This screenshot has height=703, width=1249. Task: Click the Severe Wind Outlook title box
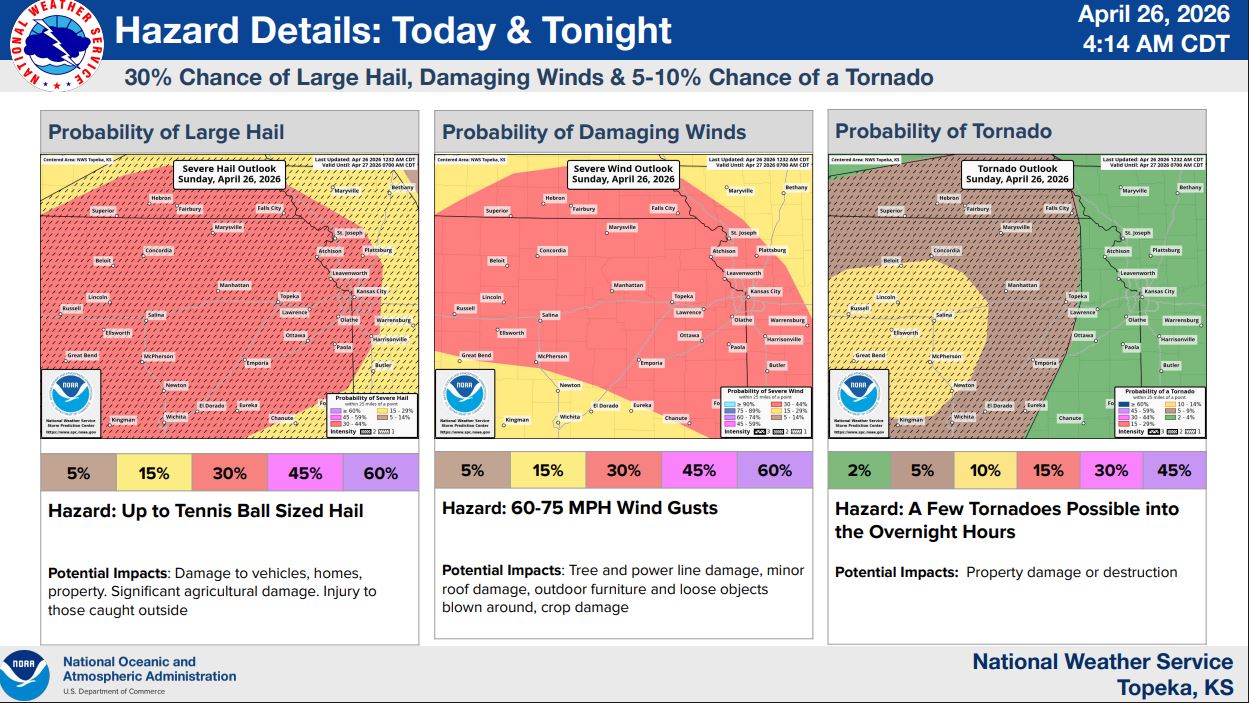point(623,174)
